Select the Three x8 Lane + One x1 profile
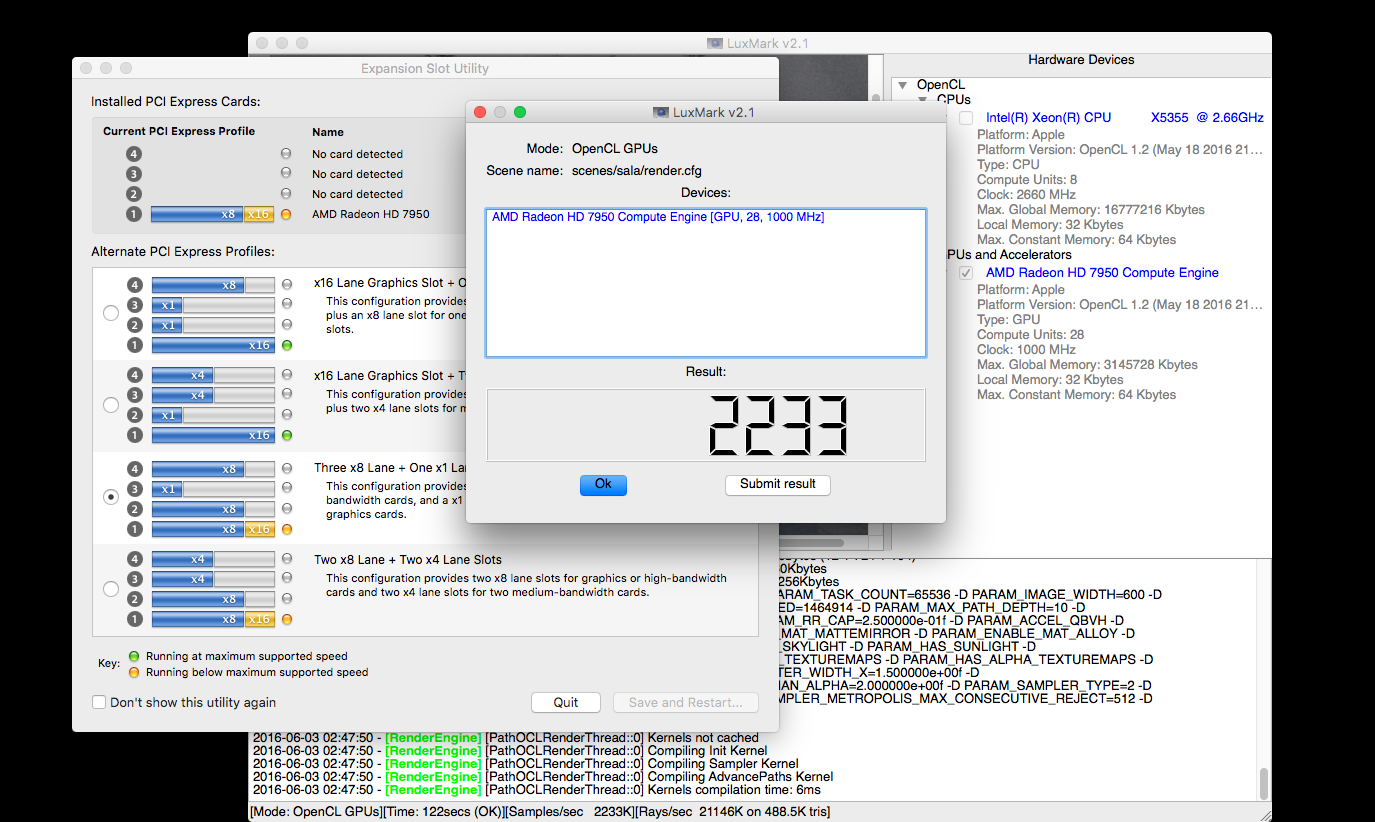 click(x=111, y=496)
